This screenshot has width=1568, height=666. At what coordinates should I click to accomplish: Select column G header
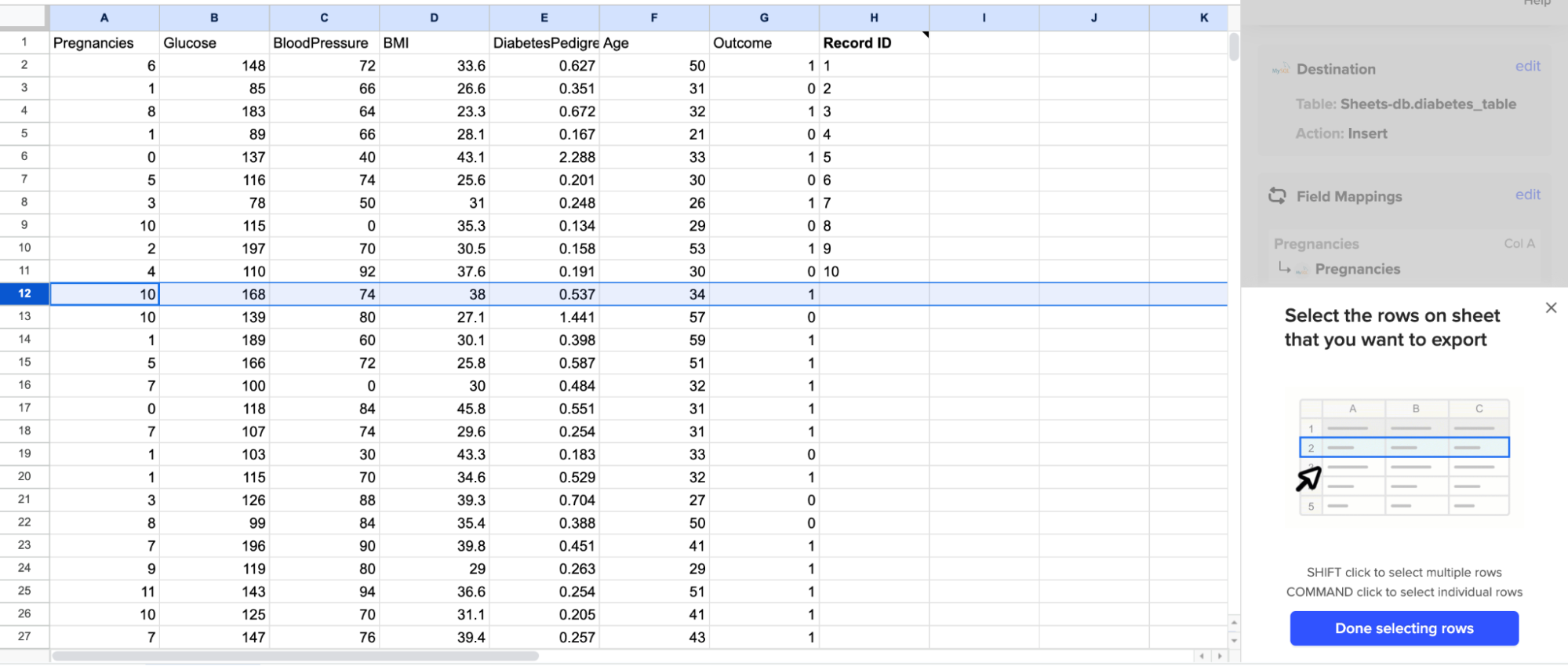pos(764,17)
